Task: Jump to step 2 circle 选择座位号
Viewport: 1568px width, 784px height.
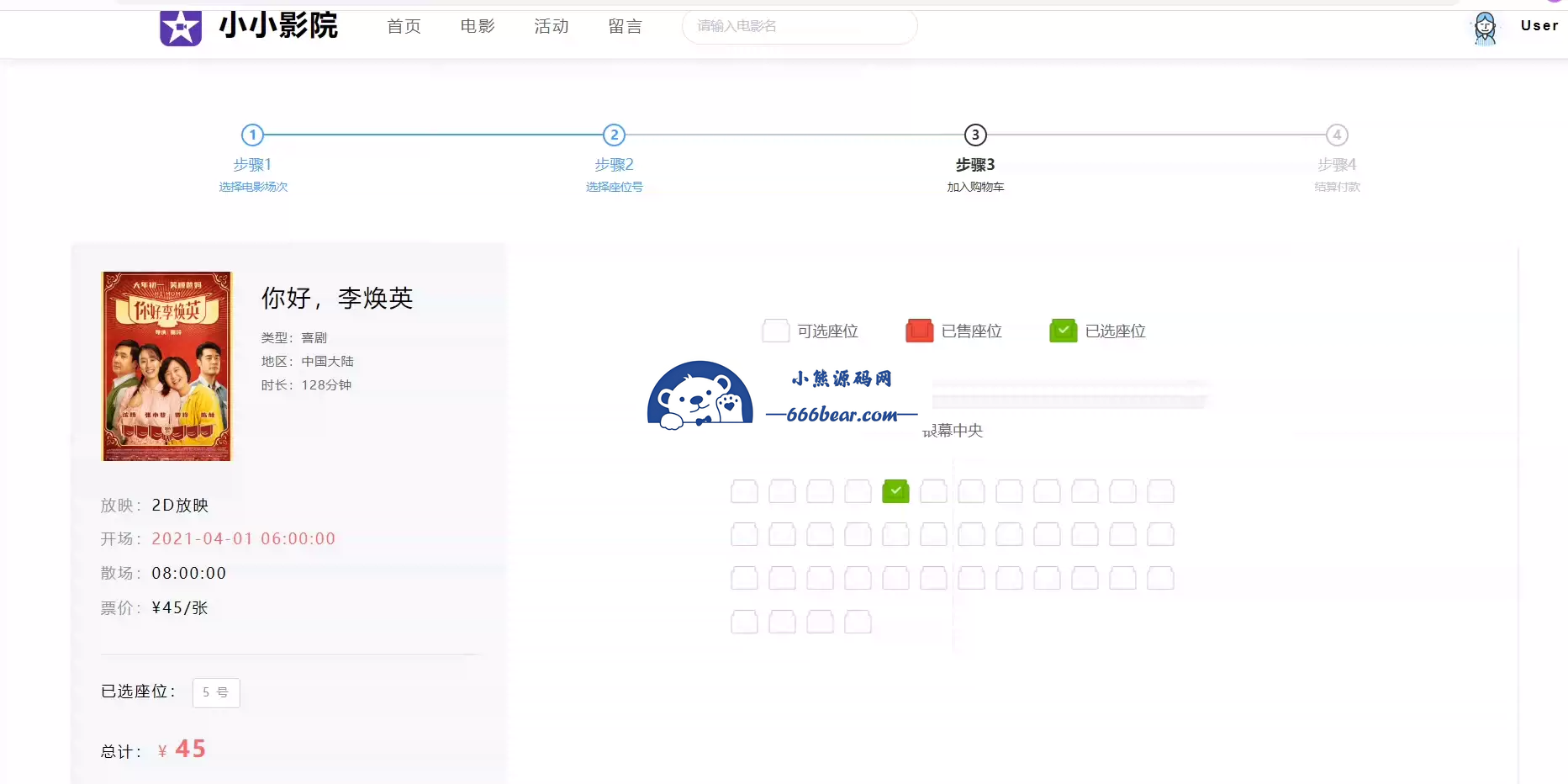Action: point(615,135)
